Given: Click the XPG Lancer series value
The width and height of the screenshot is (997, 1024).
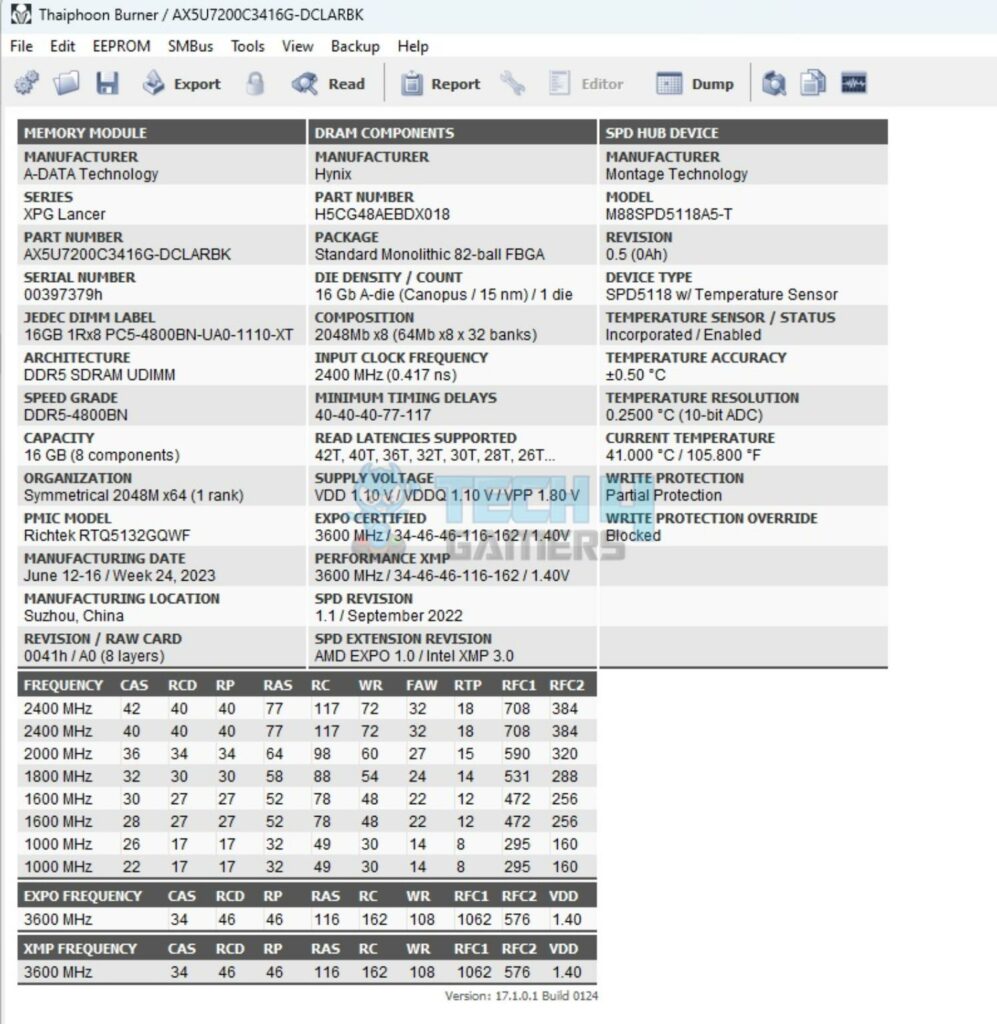Looking at the screenshot, I should (65, 214).
